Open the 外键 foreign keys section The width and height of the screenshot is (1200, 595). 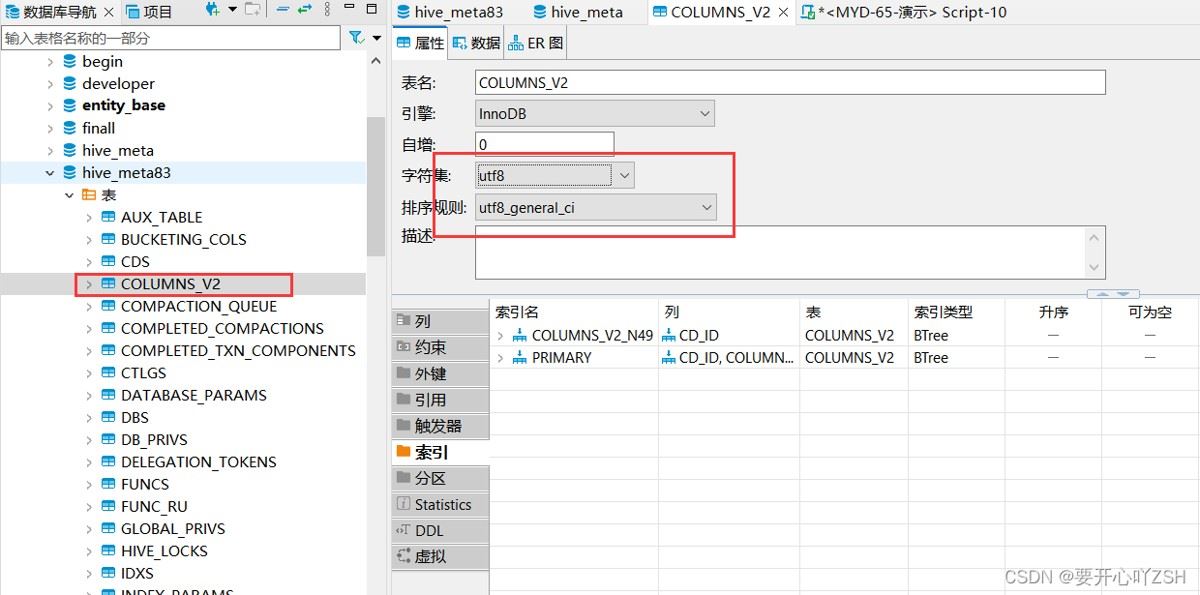(441, 373)
